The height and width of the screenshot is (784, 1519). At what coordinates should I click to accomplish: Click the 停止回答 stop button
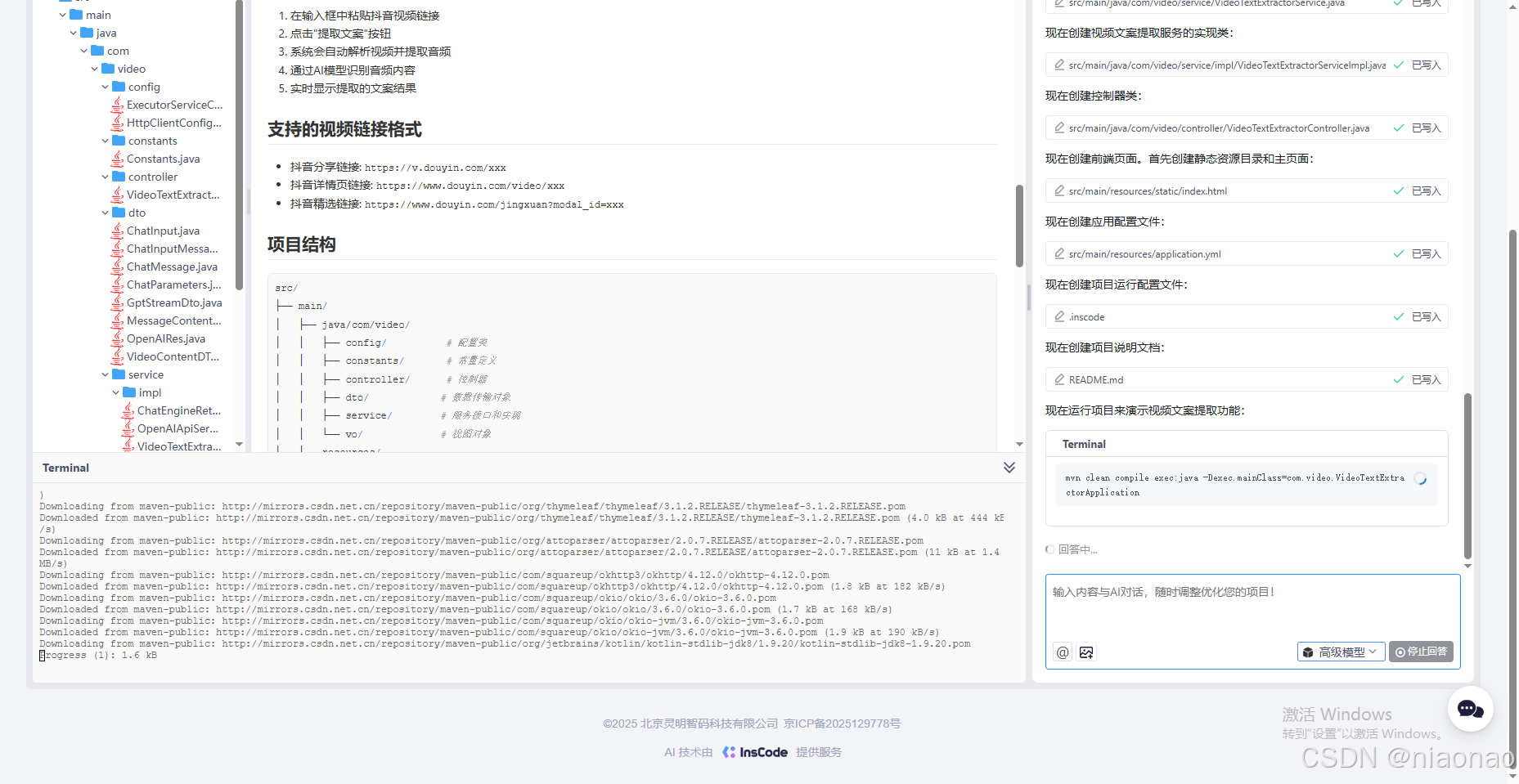[x=1421, y=652]
